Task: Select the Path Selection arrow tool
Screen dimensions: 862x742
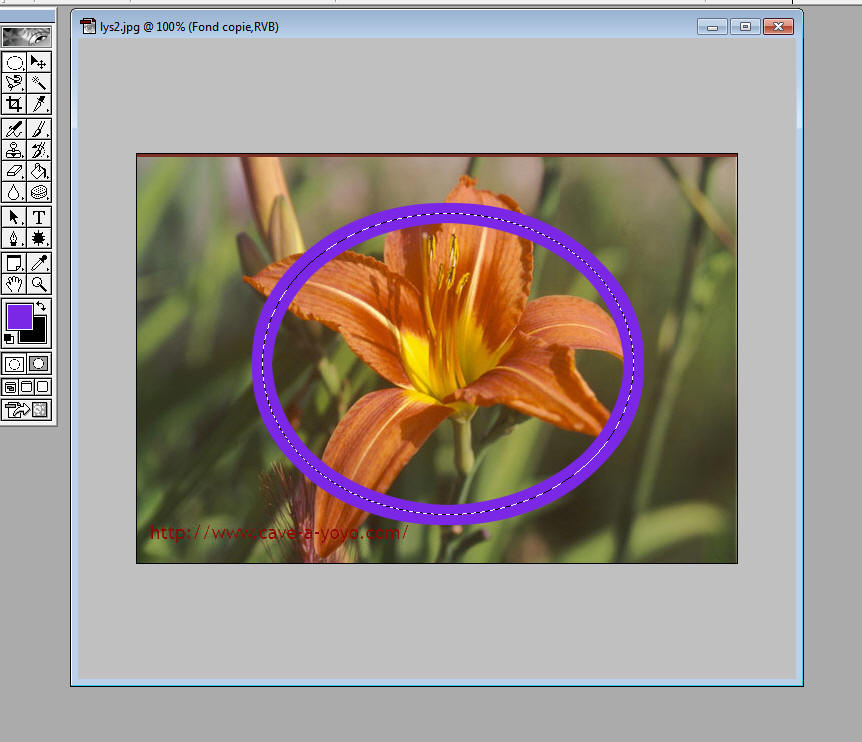Action: click(14, 217)
